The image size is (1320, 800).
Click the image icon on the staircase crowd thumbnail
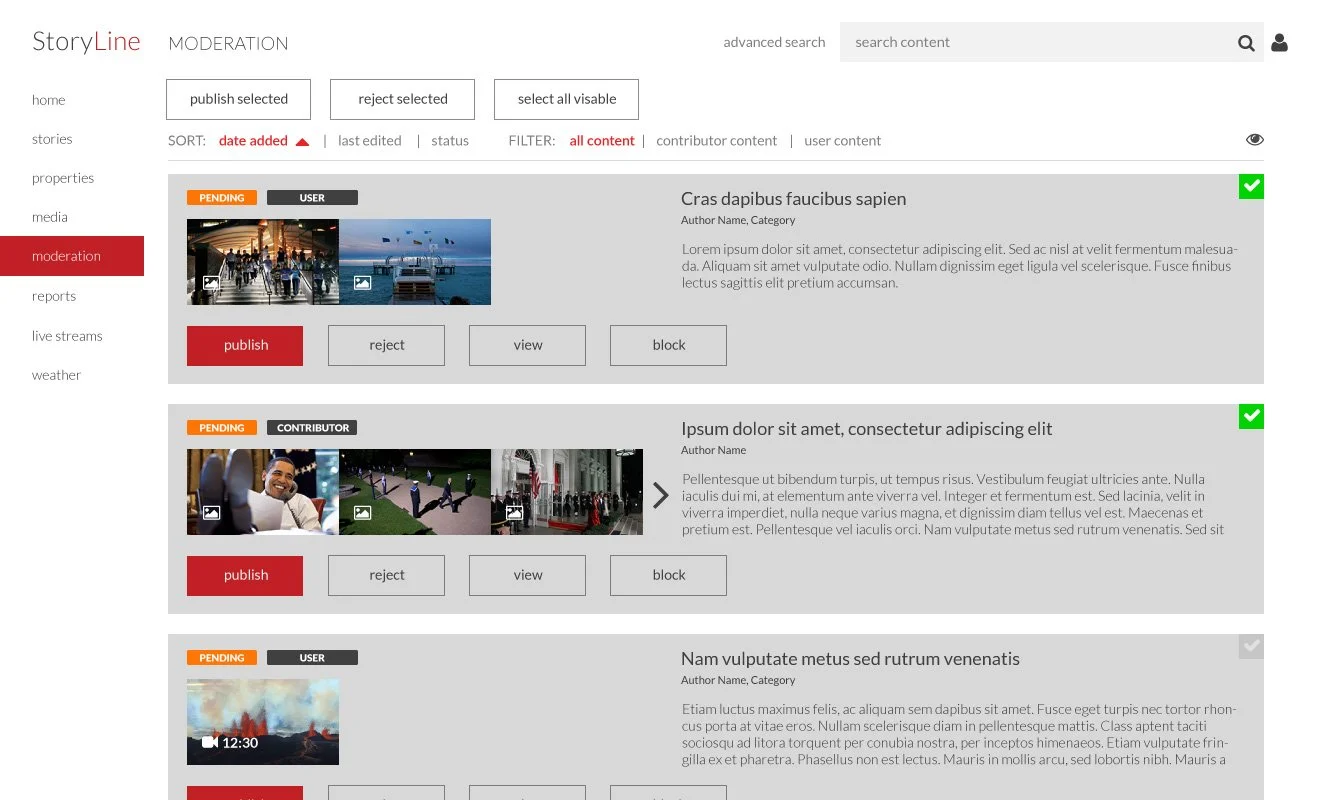pos(211,283)
